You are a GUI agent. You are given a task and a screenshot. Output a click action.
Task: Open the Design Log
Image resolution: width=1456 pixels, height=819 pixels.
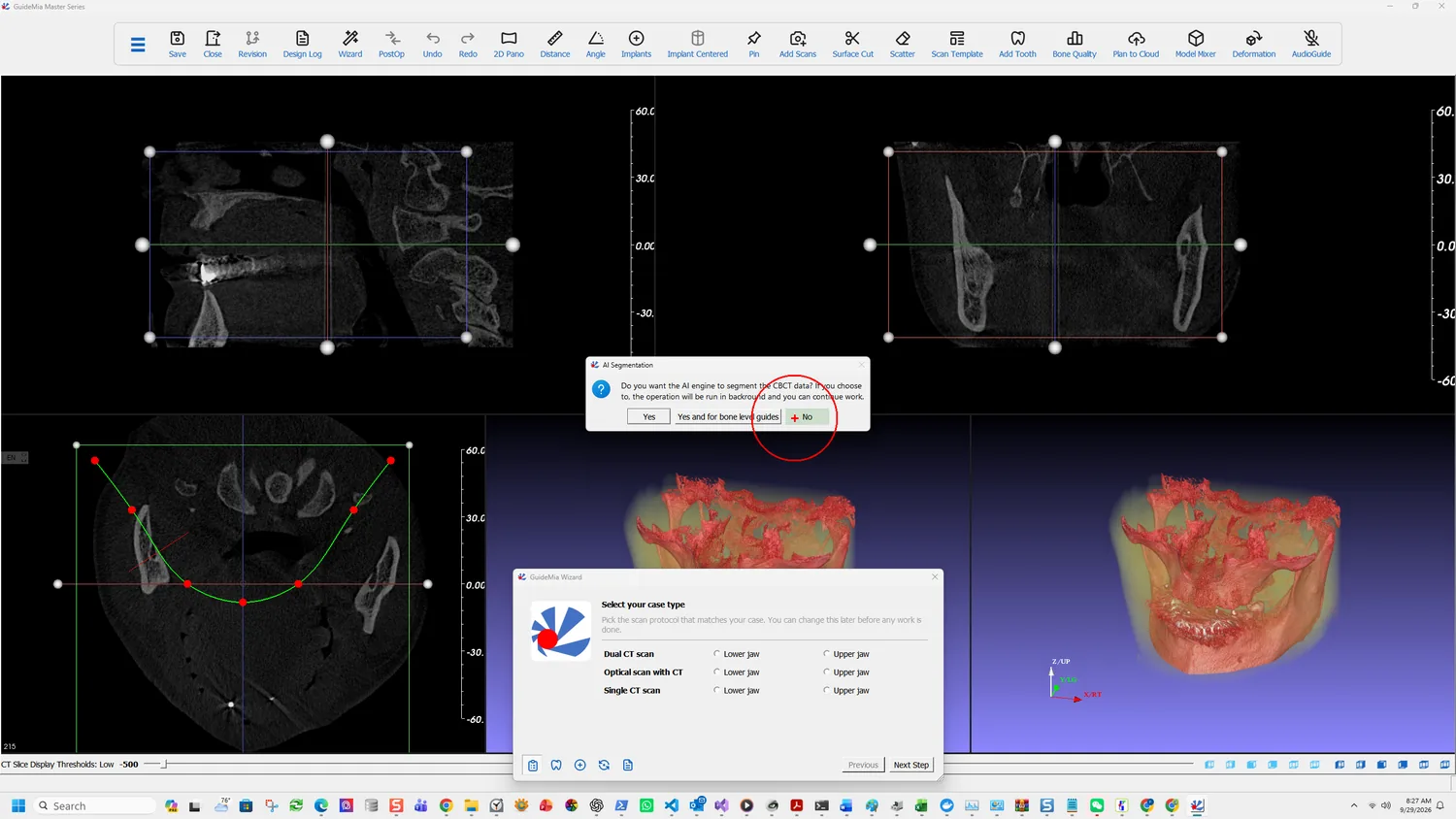click(302, 45)
